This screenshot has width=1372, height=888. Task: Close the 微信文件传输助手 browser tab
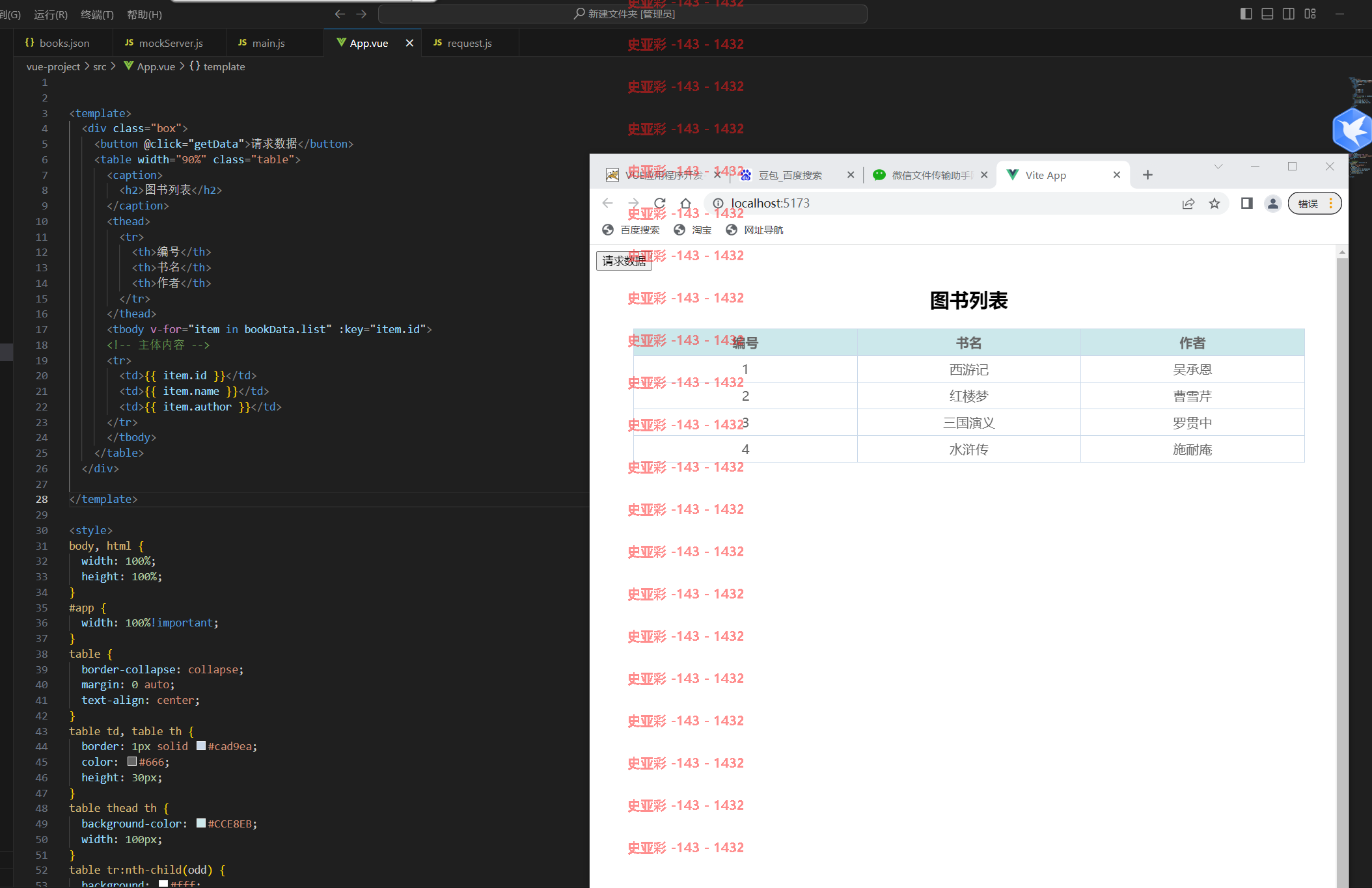point(984,175)
